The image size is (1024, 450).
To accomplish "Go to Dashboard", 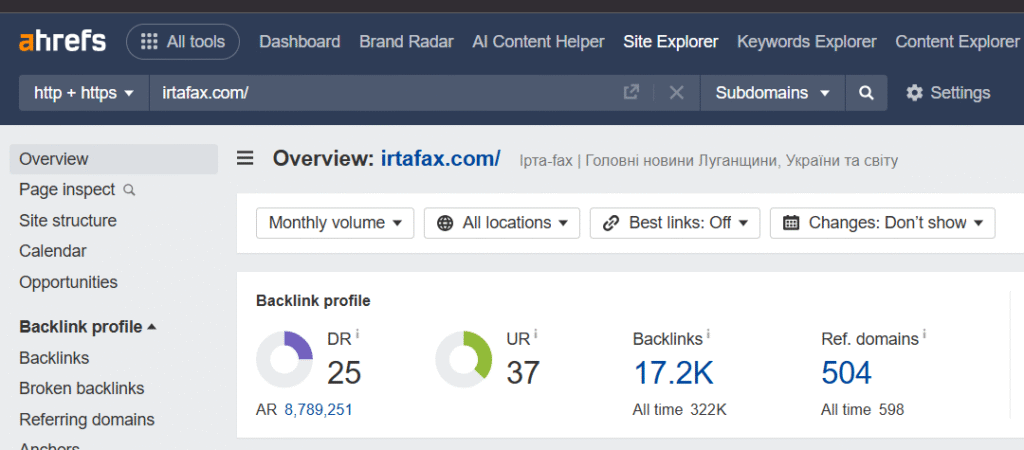I will pos(300,42).
